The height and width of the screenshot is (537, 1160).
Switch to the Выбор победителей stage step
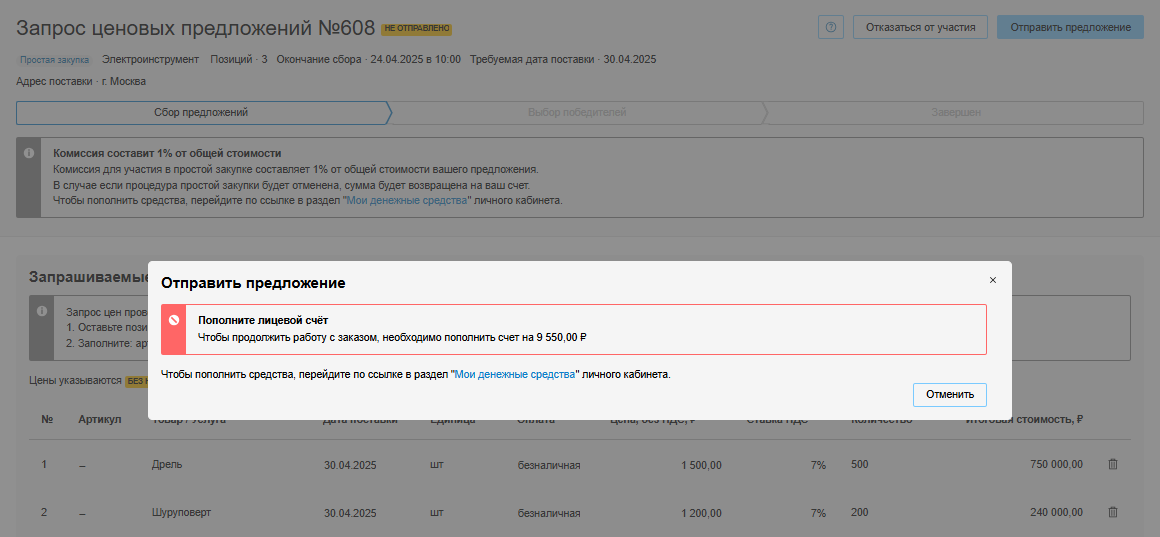tap(576, 112)
